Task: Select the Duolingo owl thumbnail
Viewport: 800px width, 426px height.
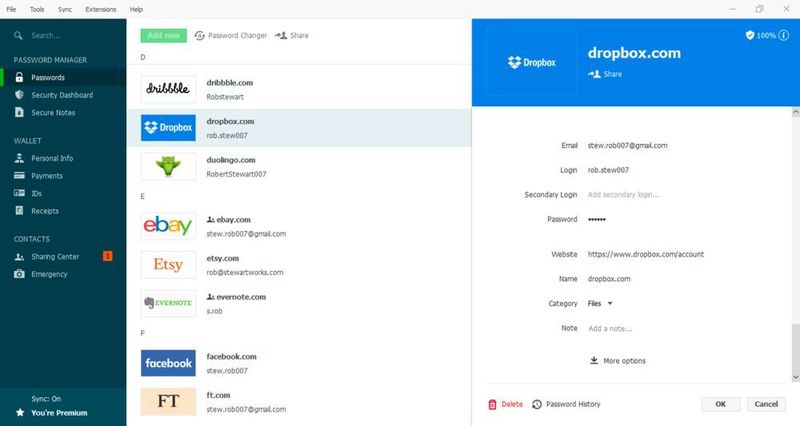Action: 168,166
